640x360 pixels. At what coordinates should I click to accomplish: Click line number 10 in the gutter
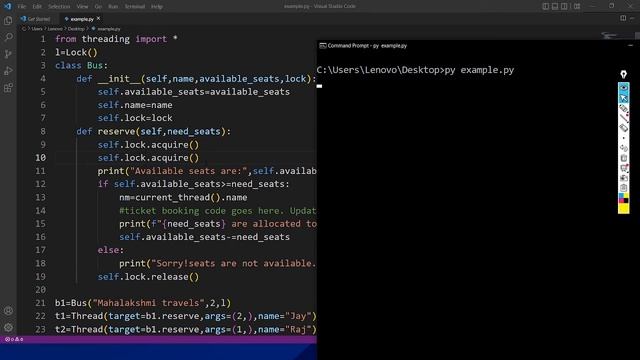coord(40,158)
